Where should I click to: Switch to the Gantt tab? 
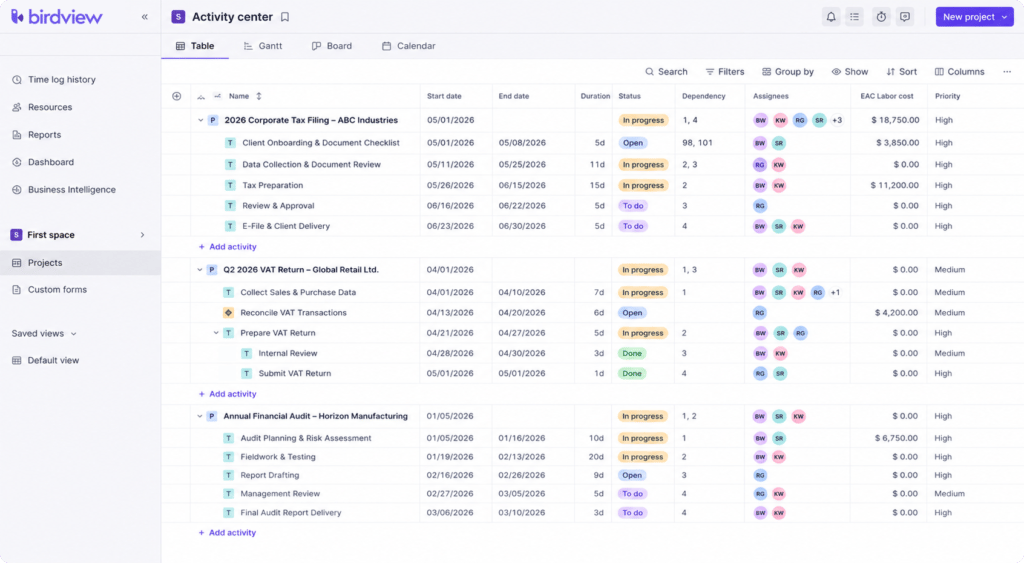click(x=263, y=46)
